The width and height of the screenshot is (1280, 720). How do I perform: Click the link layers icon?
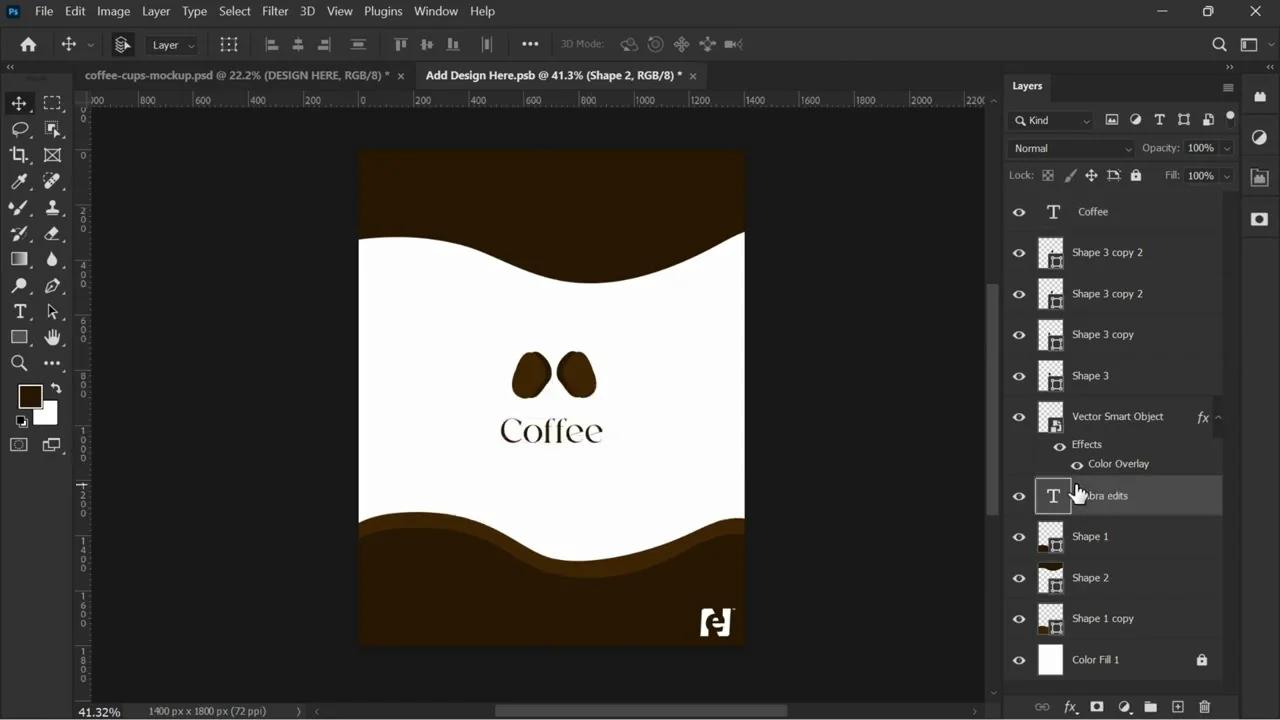point(1042,707)
